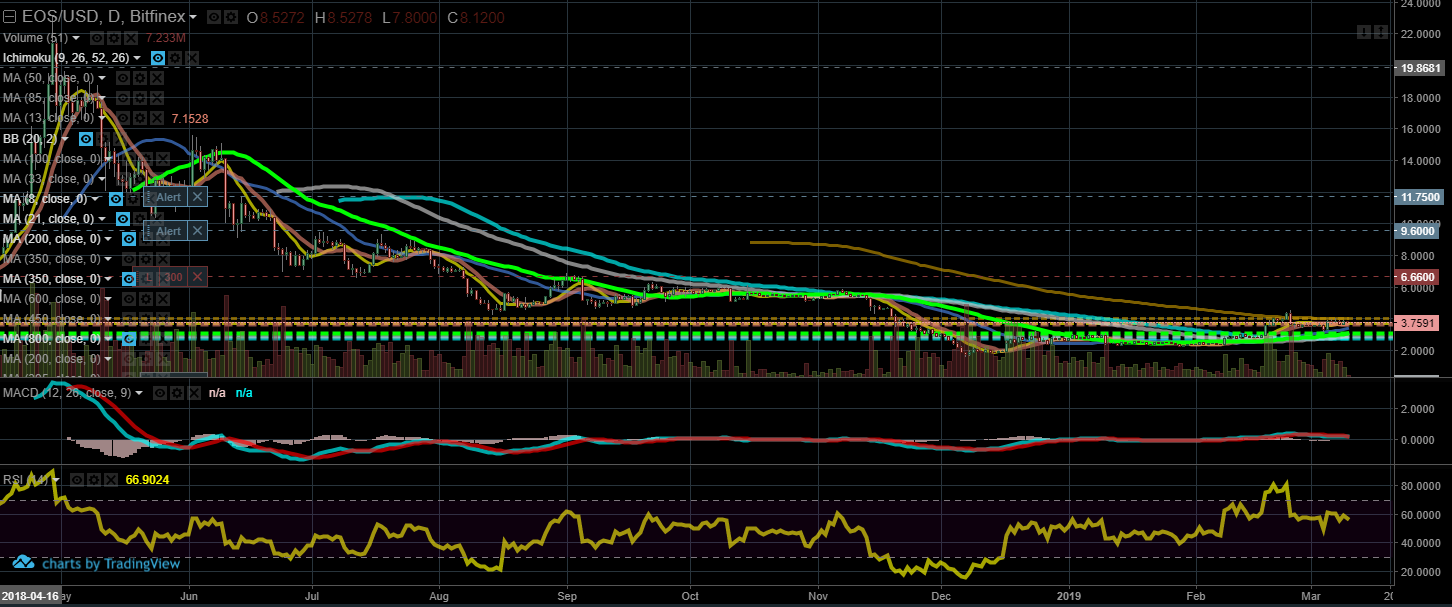Delete MA (50, close, 0) using its X
1452x607 pixels.
tap(157, 78)
